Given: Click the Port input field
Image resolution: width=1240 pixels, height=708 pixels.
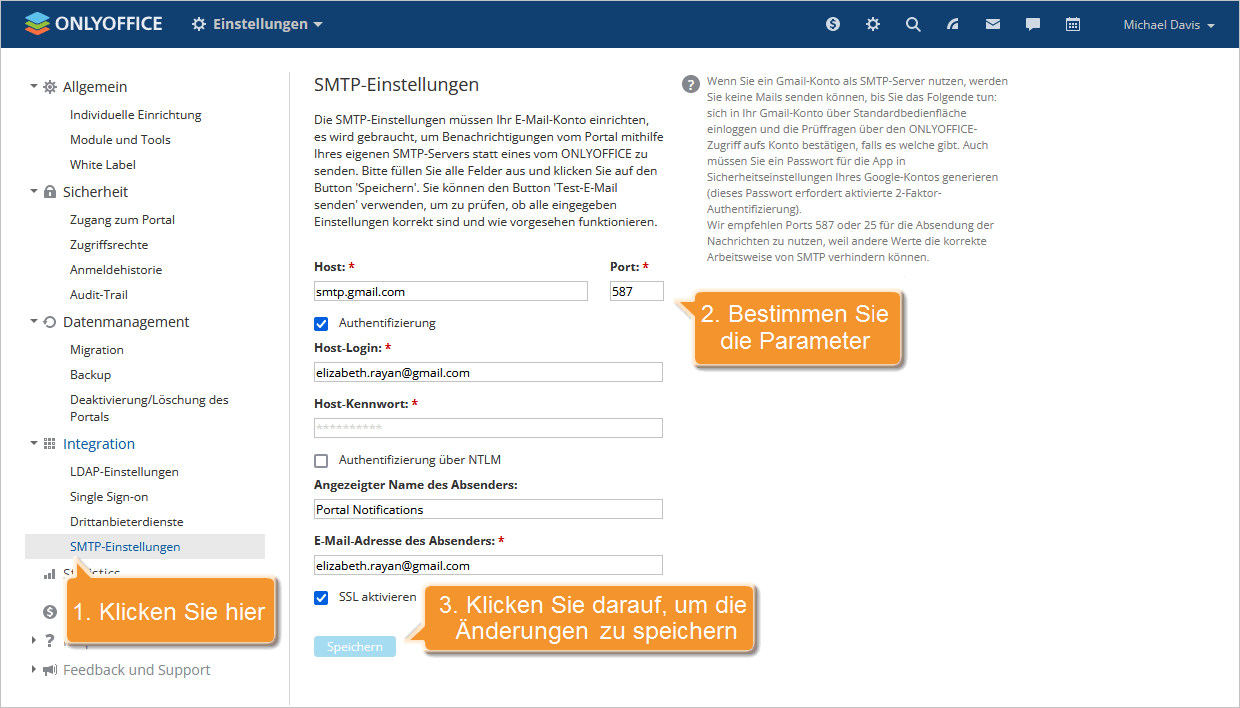Looking at the screenshot, I should 637,291.
